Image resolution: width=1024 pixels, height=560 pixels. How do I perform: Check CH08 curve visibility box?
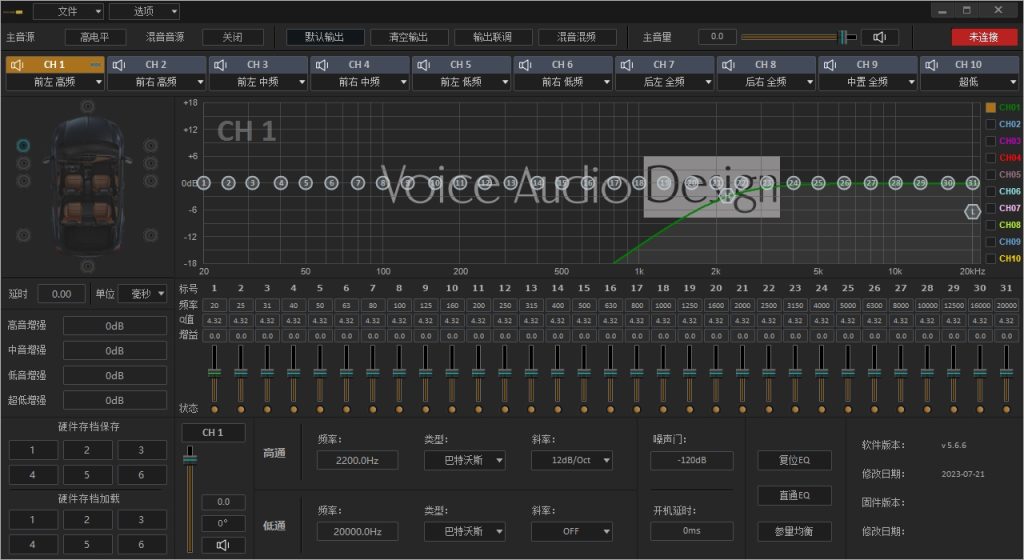[991, 225]
